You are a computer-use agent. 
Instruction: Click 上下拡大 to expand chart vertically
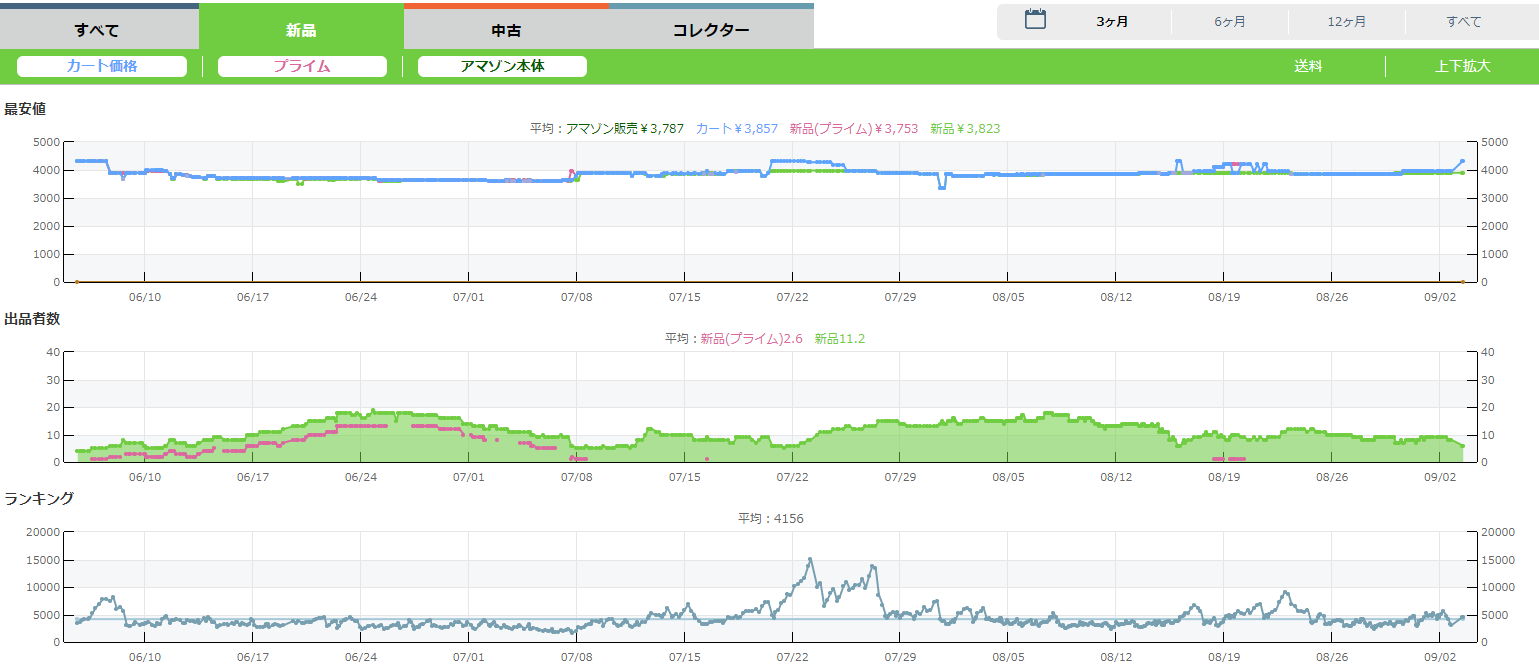coord(1462,66)
